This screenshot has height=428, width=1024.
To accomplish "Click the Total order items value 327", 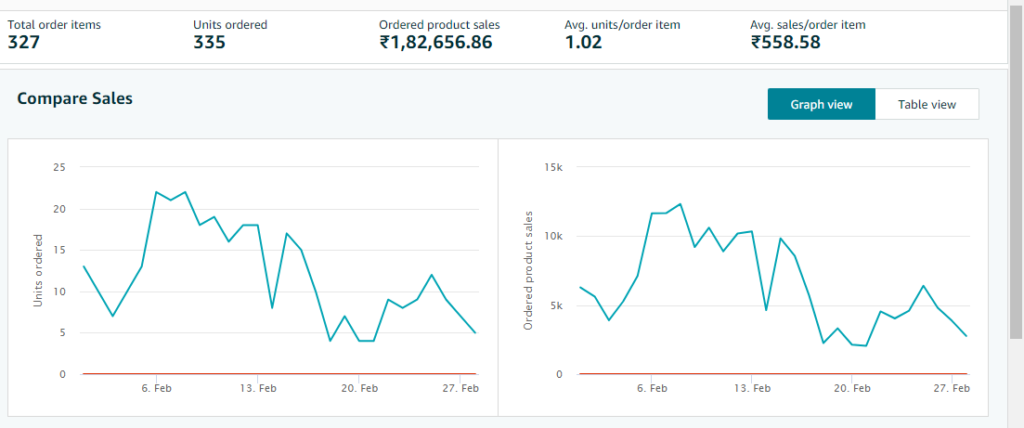I will 24,42.
